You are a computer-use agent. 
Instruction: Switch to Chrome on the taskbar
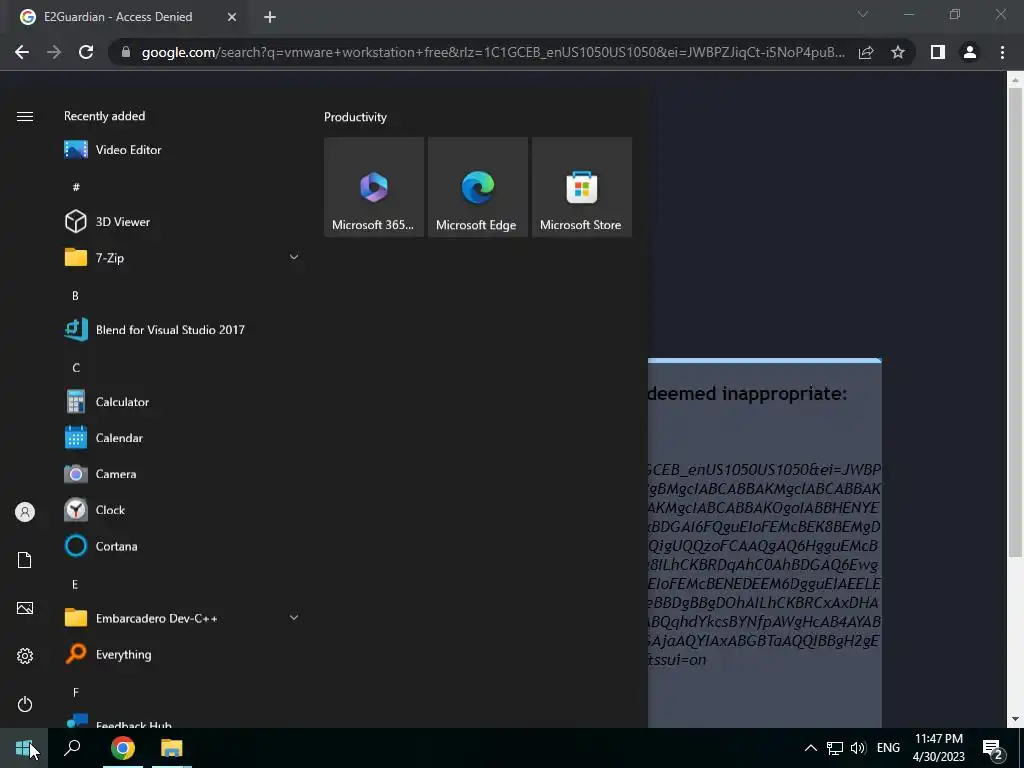(123, 748)
